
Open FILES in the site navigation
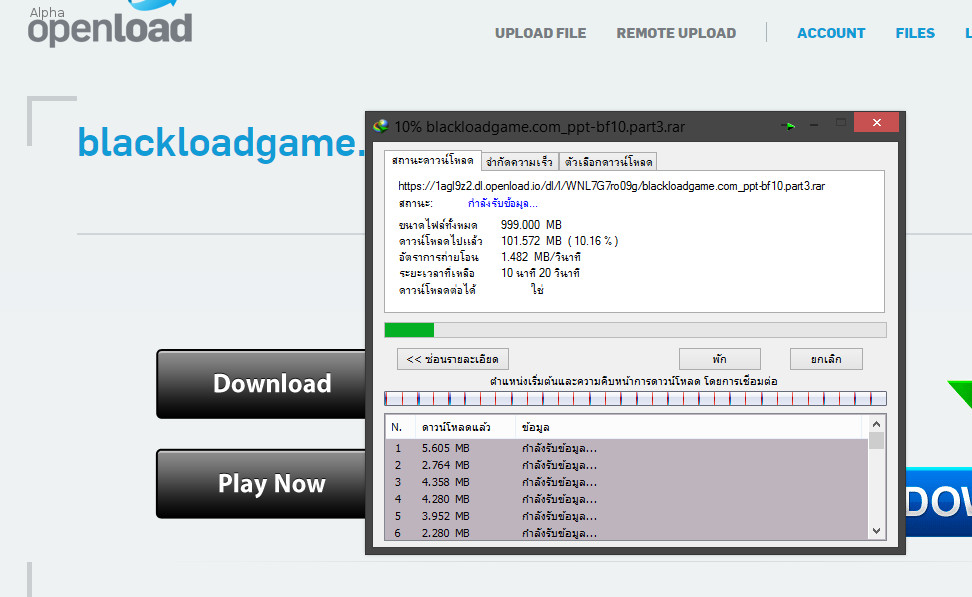(915, 33)
